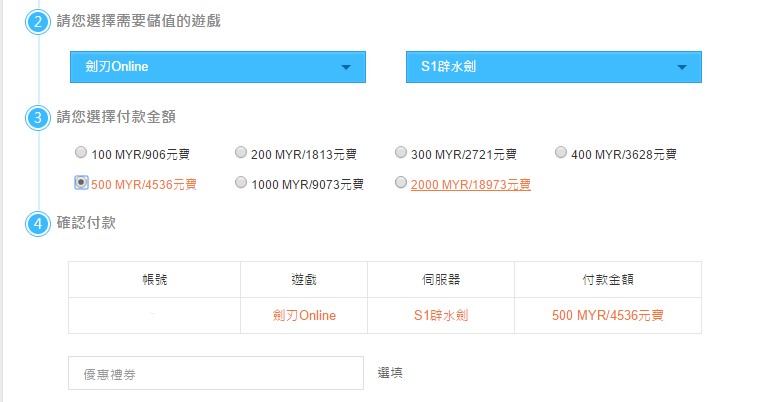
Task: Click the 付款金額 column header
Action: tap(608, 280)
